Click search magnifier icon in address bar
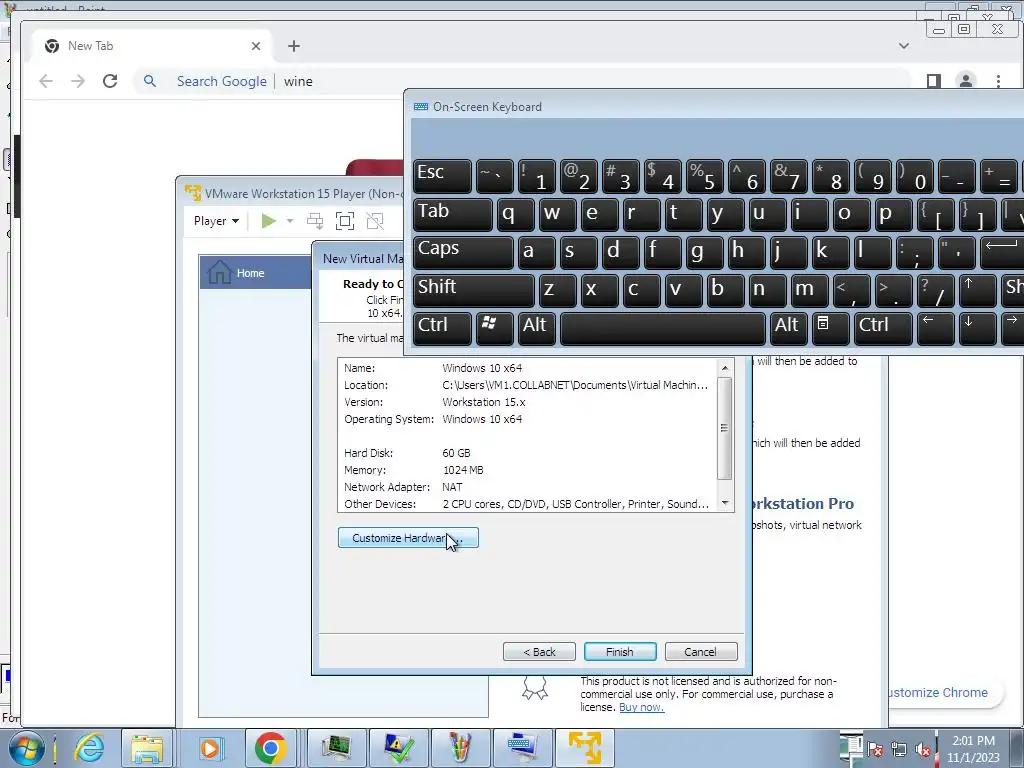 (x=150, y=81)
